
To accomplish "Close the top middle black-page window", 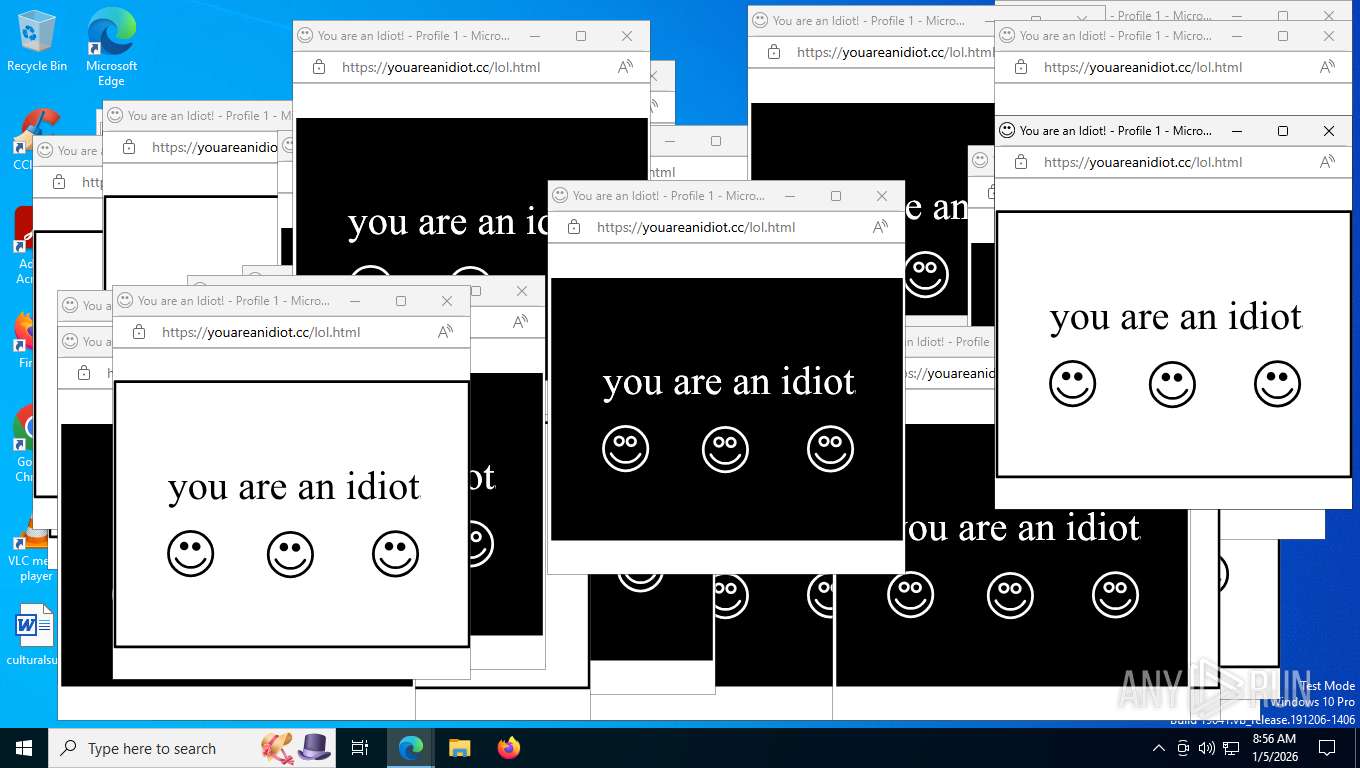I will [626, 36].
